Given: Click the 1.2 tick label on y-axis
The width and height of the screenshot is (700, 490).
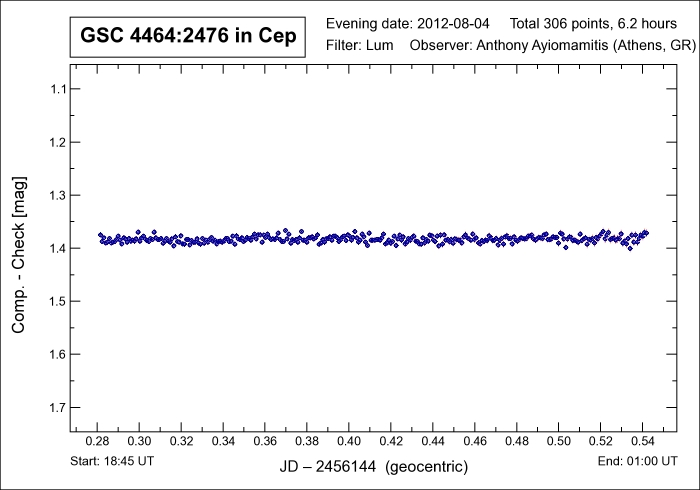Looking at the screenshot, I should click(x=57, y=142).
